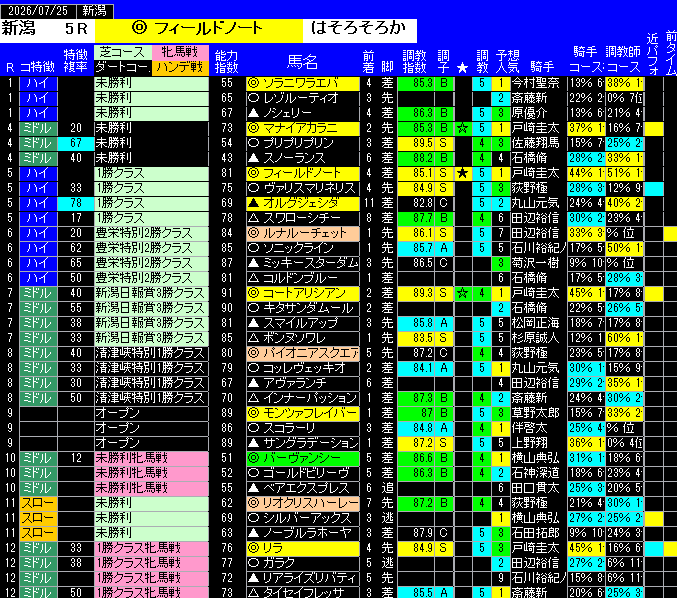Select horse スノーランス
This screenshot has height=598, width=677.
click(303, 158)
